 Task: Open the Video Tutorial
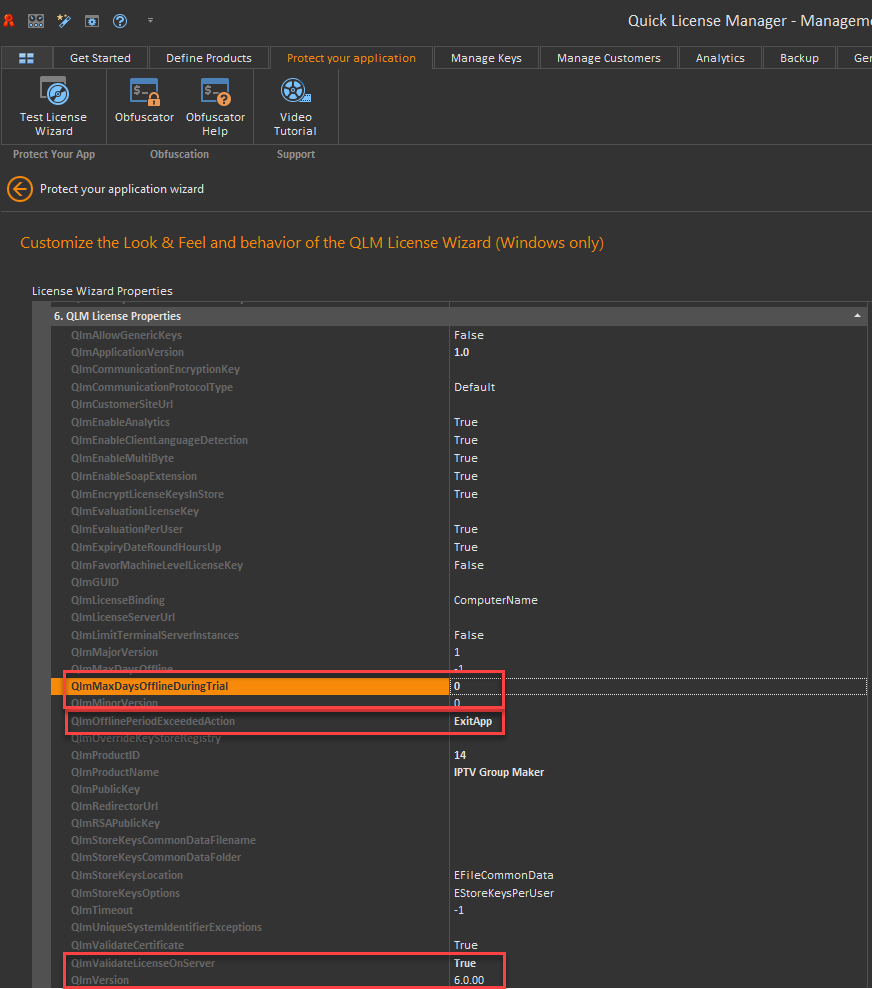pyautogui.click(x=295, y=107)
